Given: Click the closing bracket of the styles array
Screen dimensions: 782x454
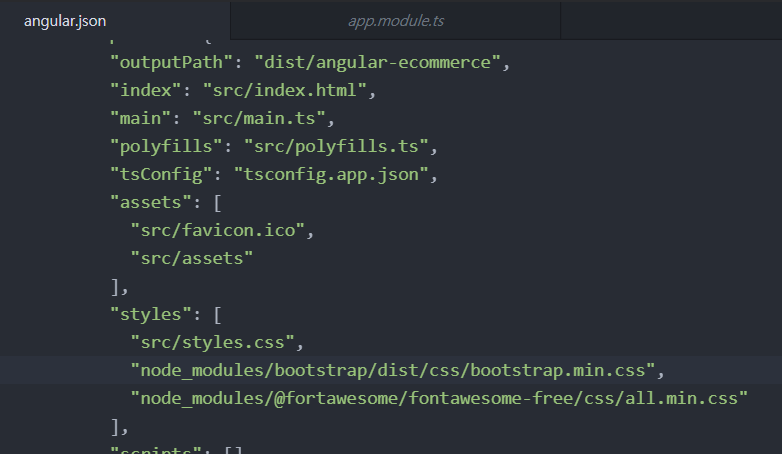Looking at the screenshot, I should [x=115, y=427].
